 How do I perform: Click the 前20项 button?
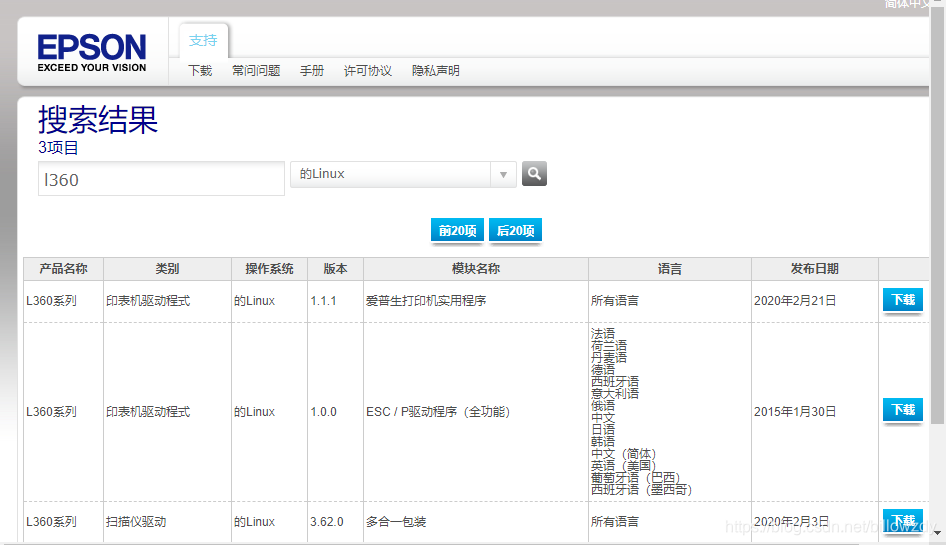[x=457, y=230]
